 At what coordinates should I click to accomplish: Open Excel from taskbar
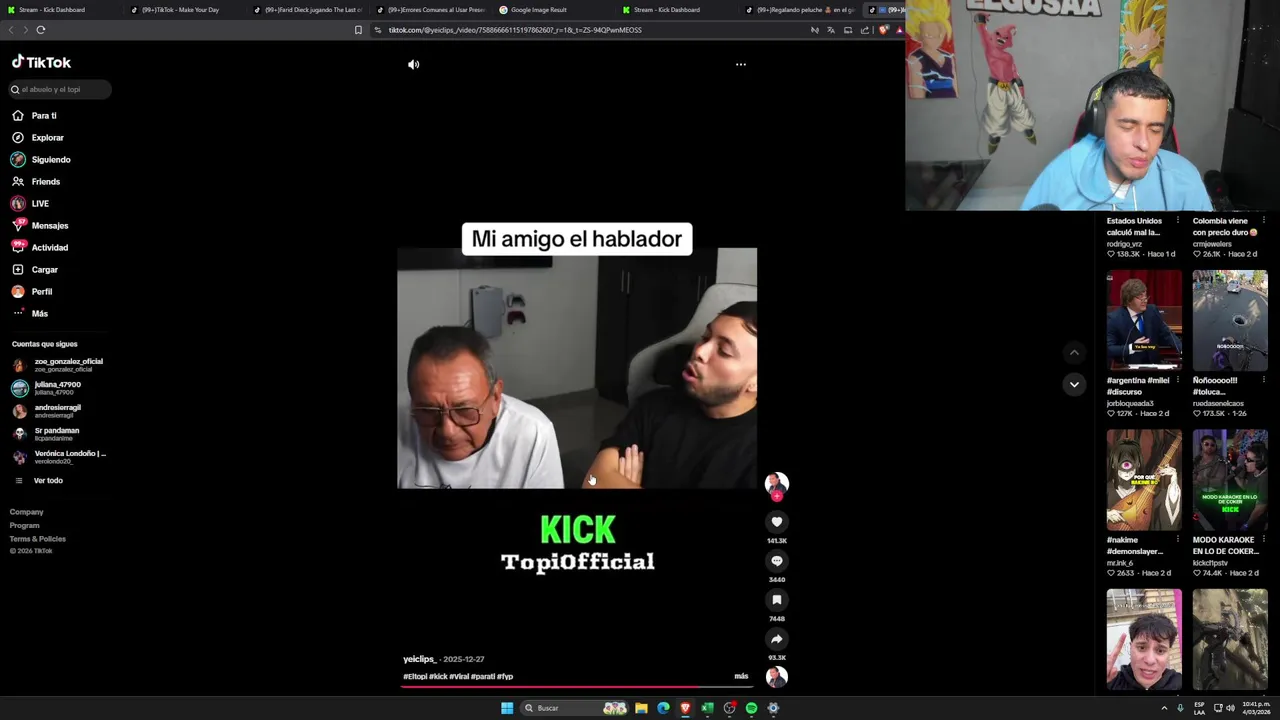tap(707, 708)
